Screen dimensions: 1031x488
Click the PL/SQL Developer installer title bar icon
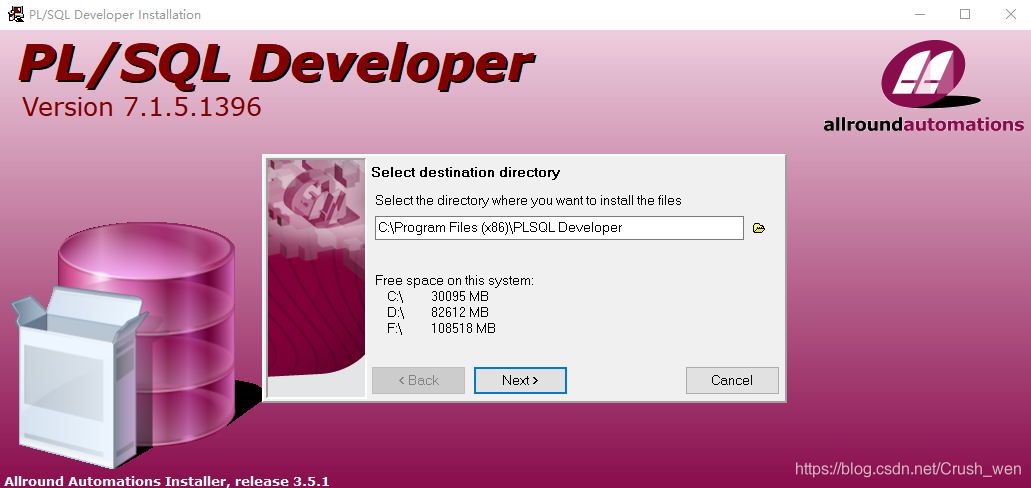coord(15,14)
